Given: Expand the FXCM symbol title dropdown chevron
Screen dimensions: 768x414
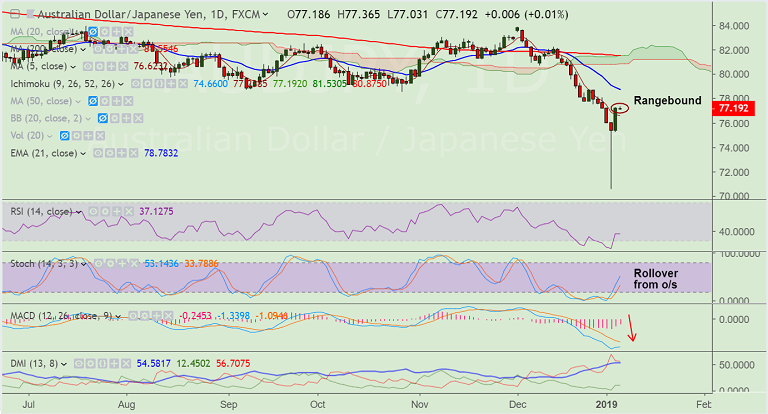Looking at the screenshot, I should [x=265, y=15].
